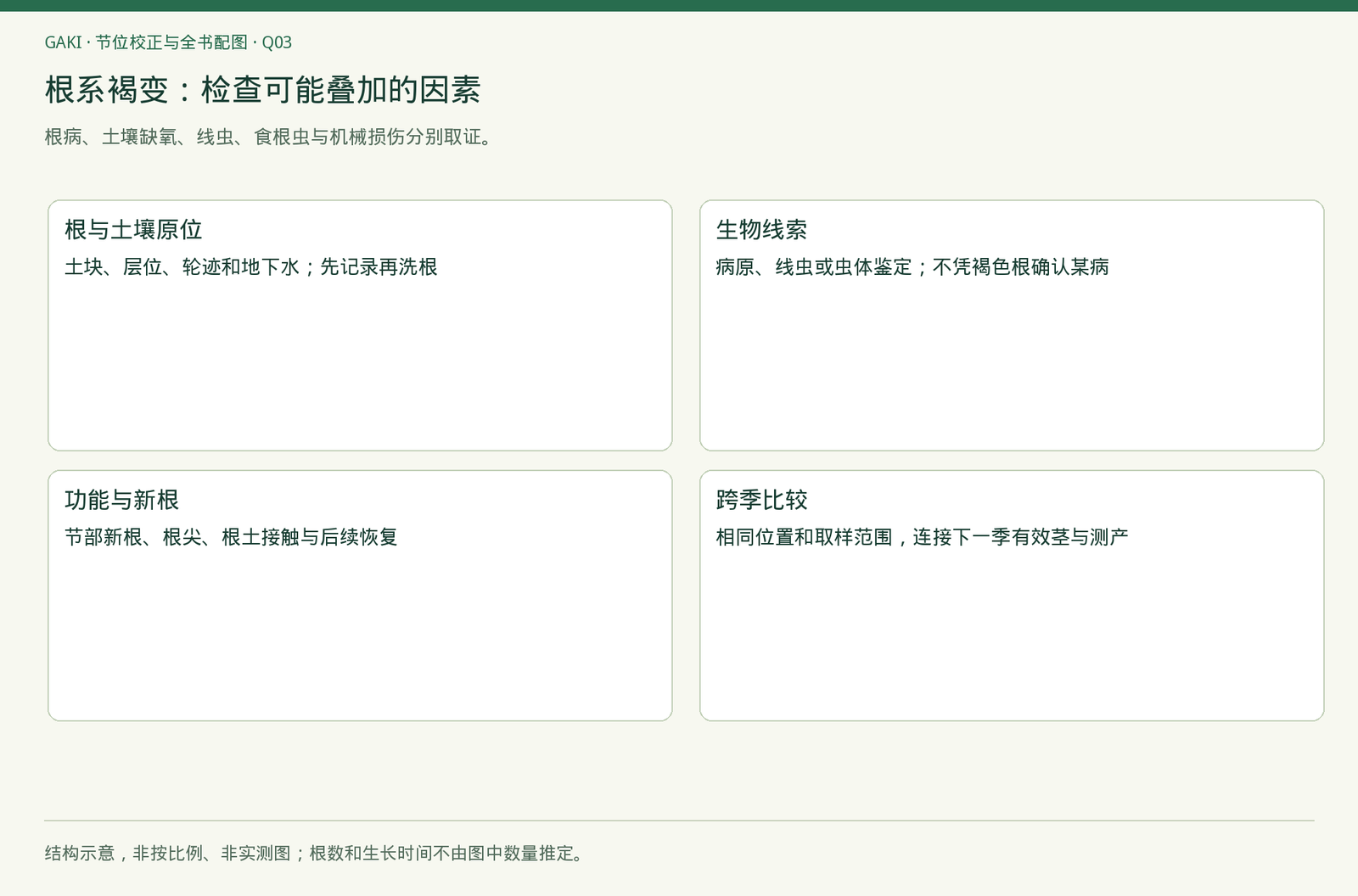1358x896 pixels.
Task: Open the '功能与新根' card title
Action: 121,500
